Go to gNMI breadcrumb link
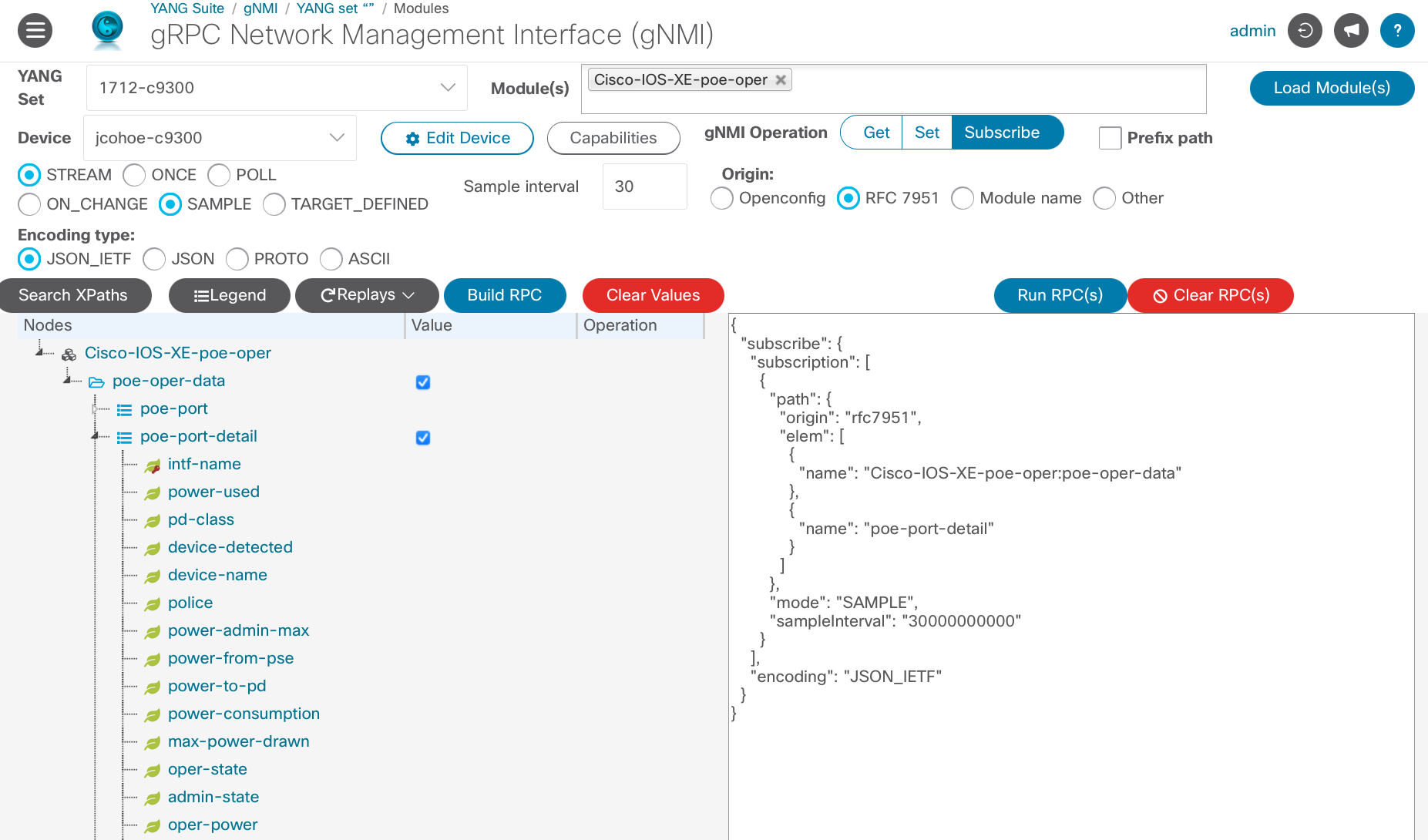1428x840 pixels. click(x=260, y=8)
